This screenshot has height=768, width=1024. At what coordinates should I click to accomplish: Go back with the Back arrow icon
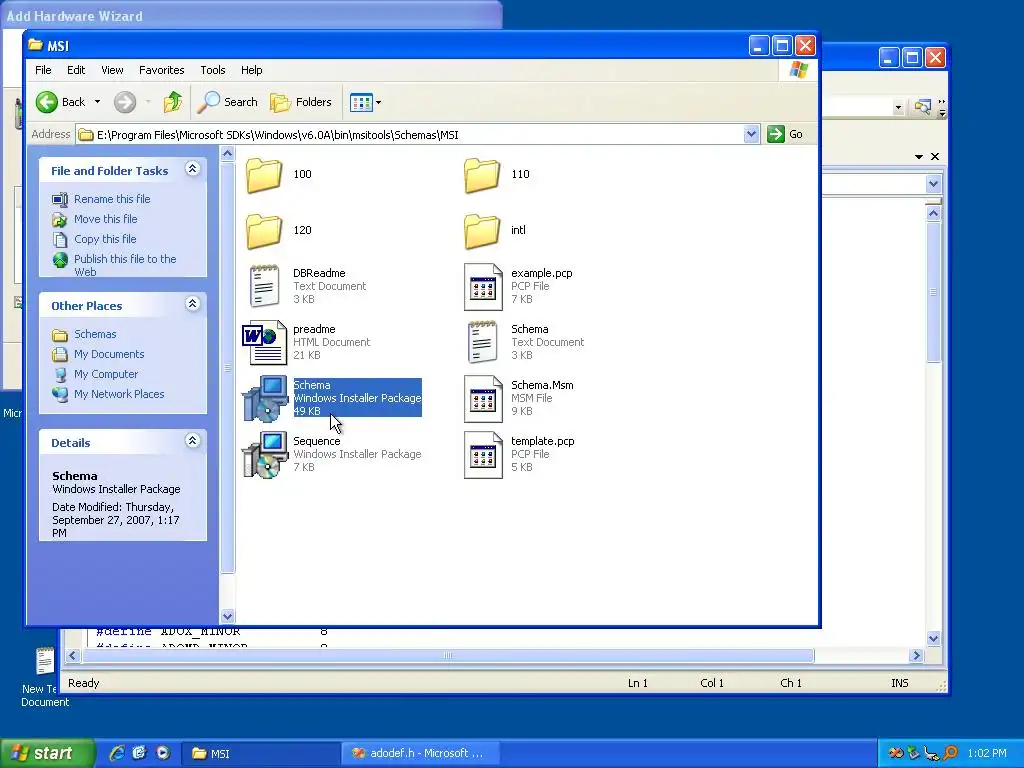tap(47, 102)
